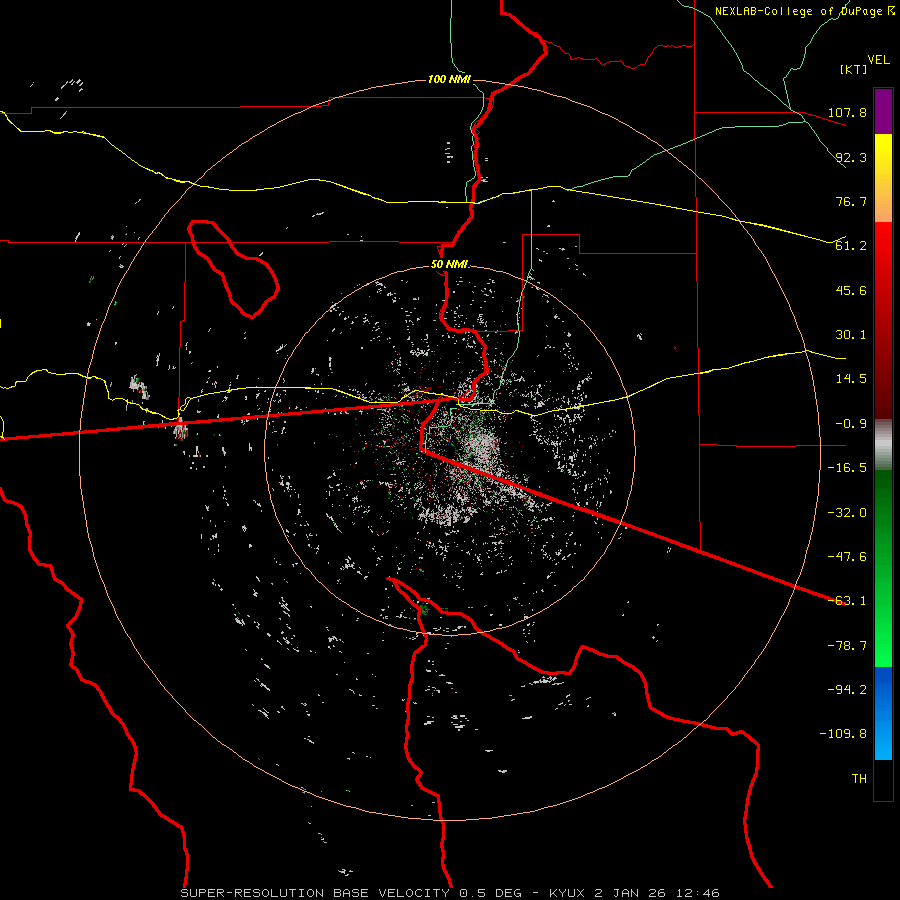Click the purple band of the color bar
This screenshot has width=900, height=900.
(x=883, y=111)
